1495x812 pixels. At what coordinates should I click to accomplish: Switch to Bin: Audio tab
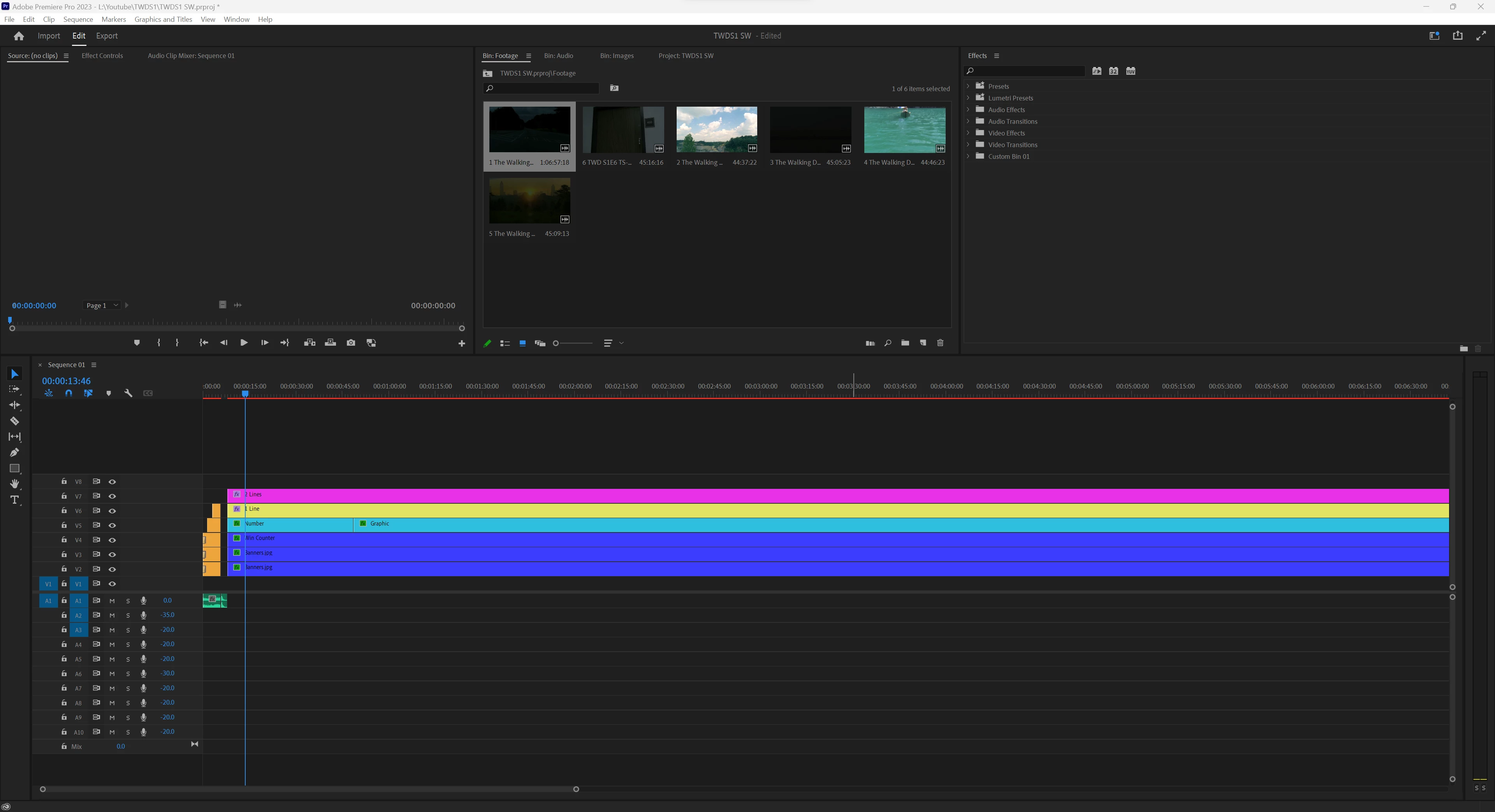pos(558,56)
